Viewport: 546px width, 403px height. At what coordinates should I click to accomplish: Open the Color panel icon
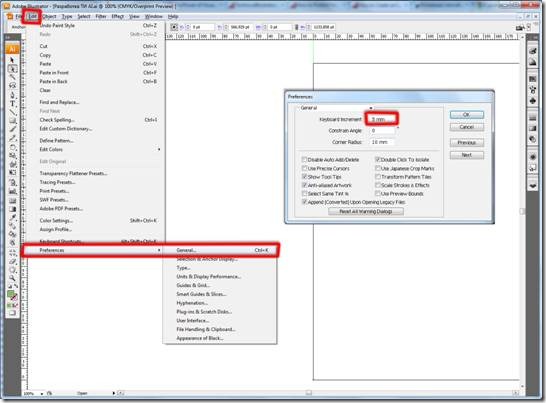tap(532, 51)
